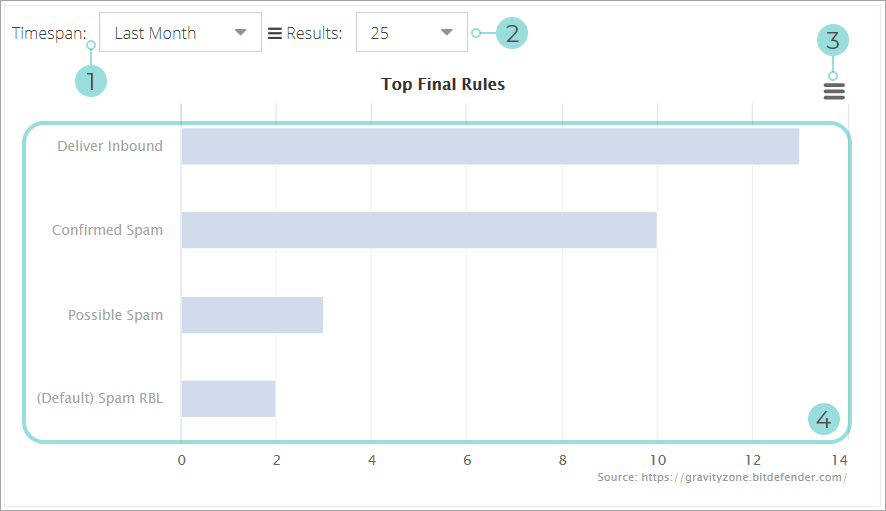Click the list icon beside Results label
The image size is (886, 511).
(x=275, y=33)
